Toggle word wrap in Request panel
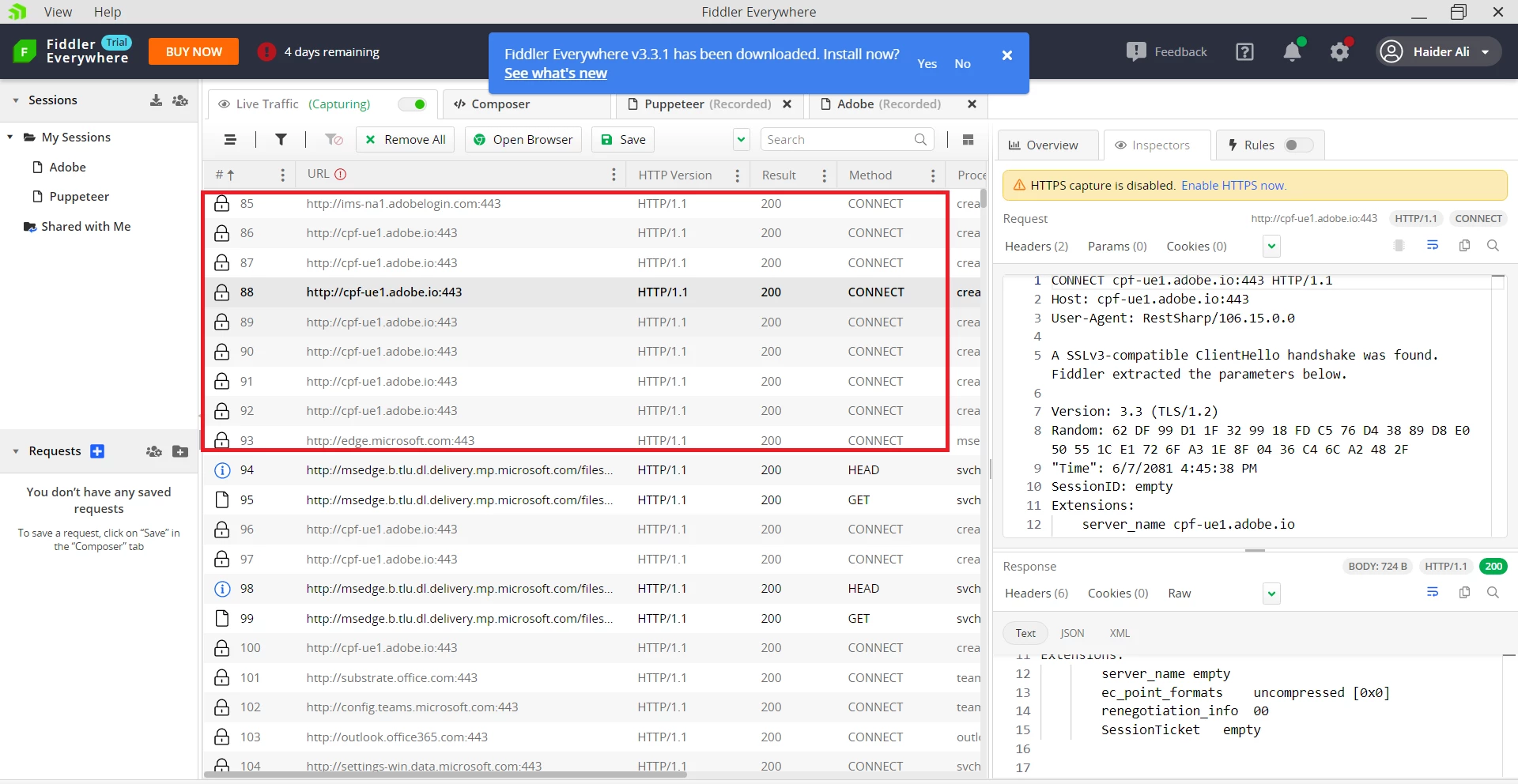1518x784 pixels. 1433,246
